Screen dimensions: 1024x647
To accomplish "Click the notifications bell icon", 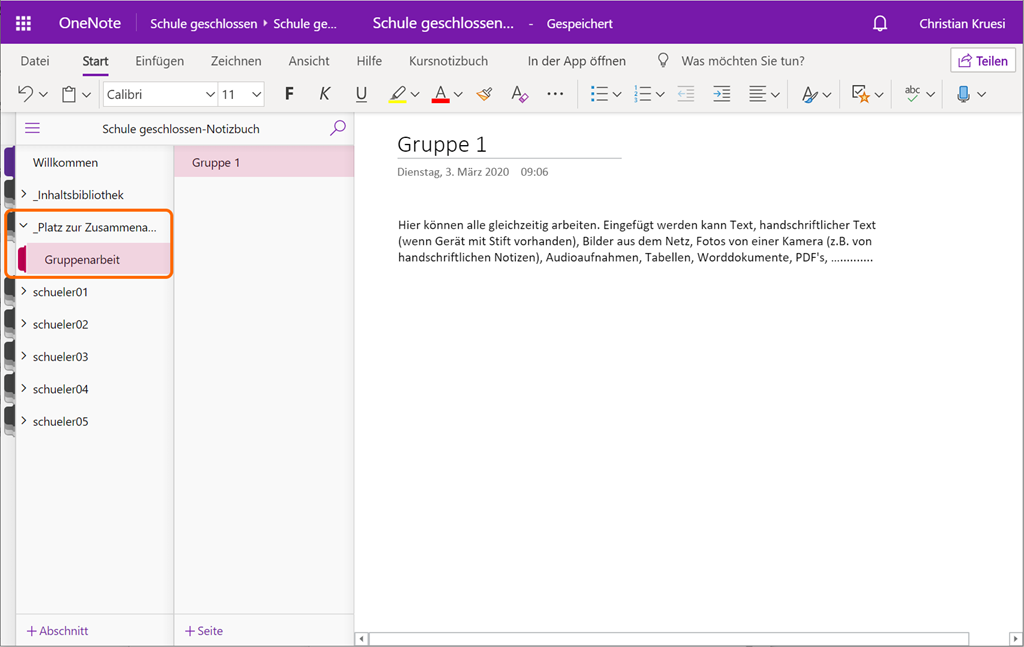I will coord(880,23).
